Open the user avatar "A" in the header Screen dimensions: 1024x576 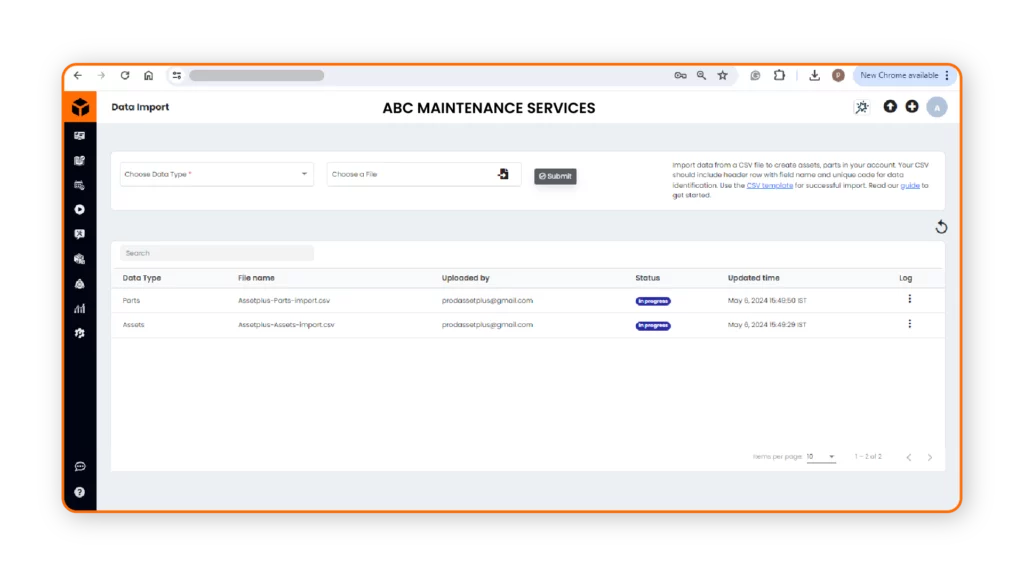[937, 107]
